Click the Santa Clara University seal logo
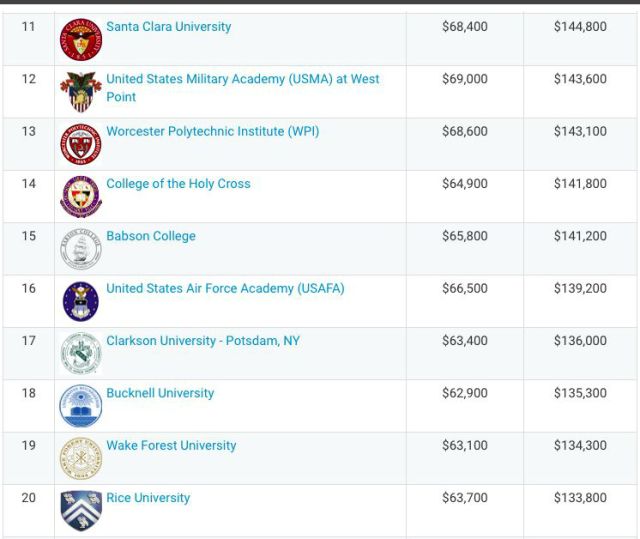This screenshot has height=539, width=640. click(81, 40)
